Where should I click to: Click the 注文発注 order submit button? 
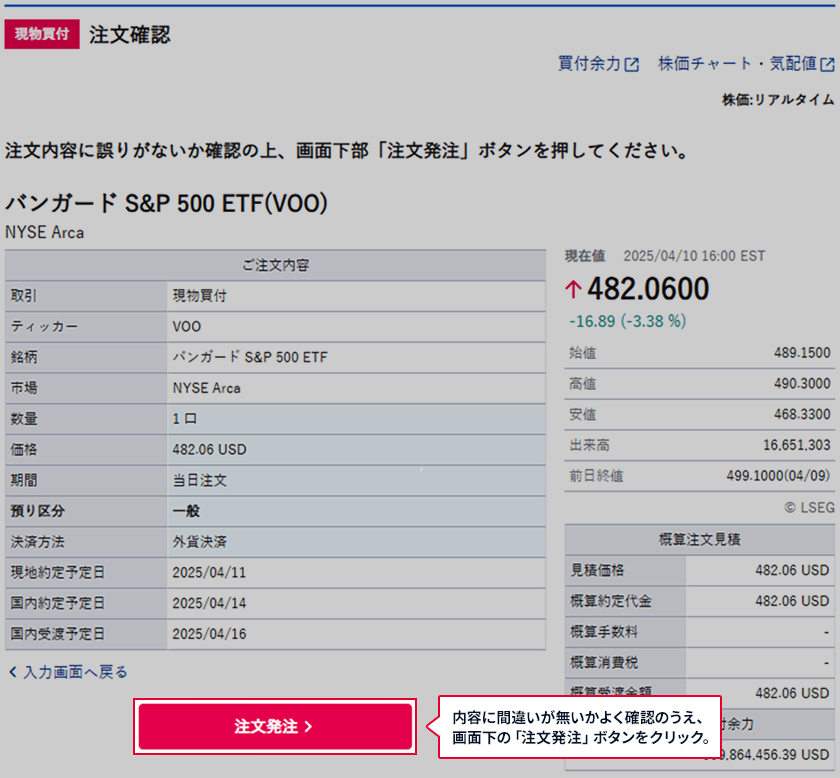pos(275,726)
